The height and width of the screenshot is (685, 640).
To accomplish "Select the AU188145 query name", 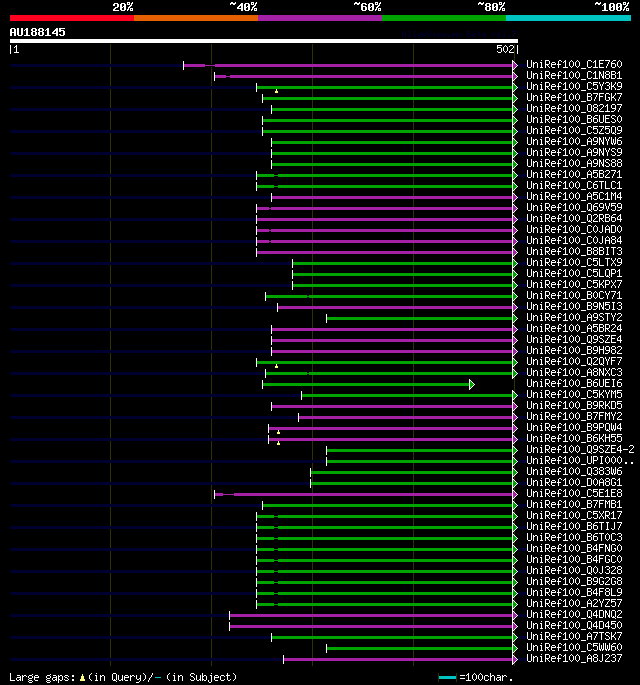I will click(x=38, y=32).
